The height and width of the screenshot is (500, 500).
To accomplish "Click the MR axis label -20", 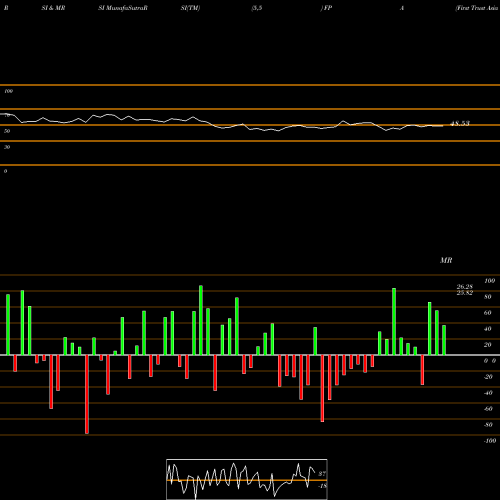I will (x=488, y=377).
